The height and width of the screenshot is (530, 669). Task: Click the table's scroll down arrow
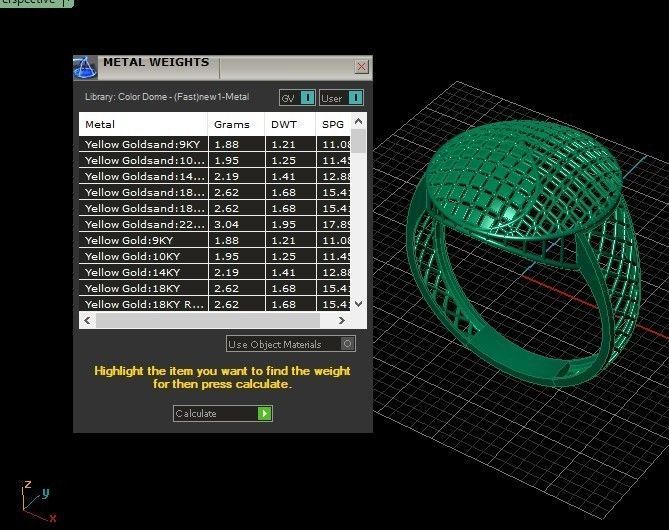click(x=358, y=304)
